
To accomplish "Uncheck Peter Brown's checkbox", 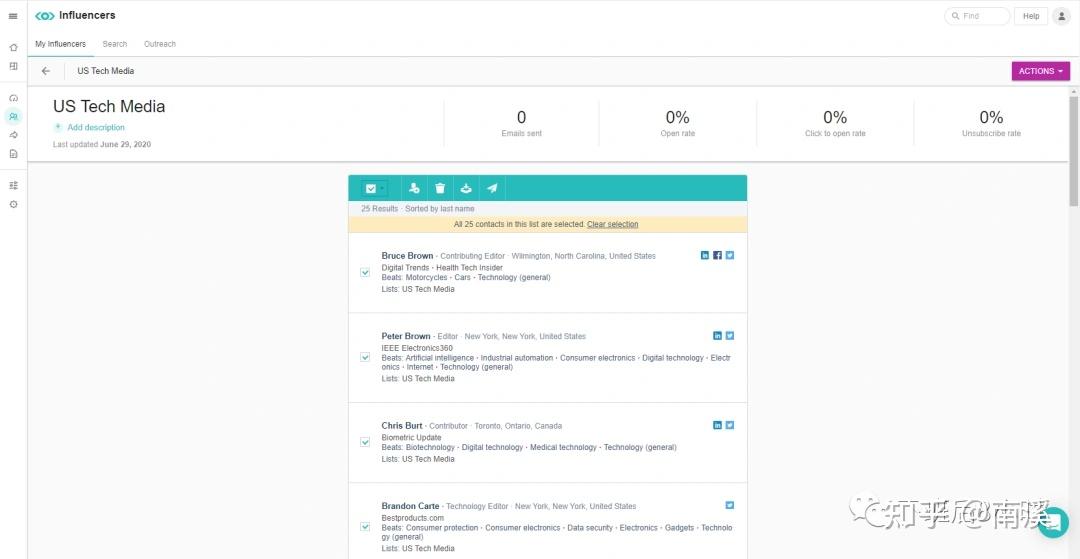I will click(365, 357).
